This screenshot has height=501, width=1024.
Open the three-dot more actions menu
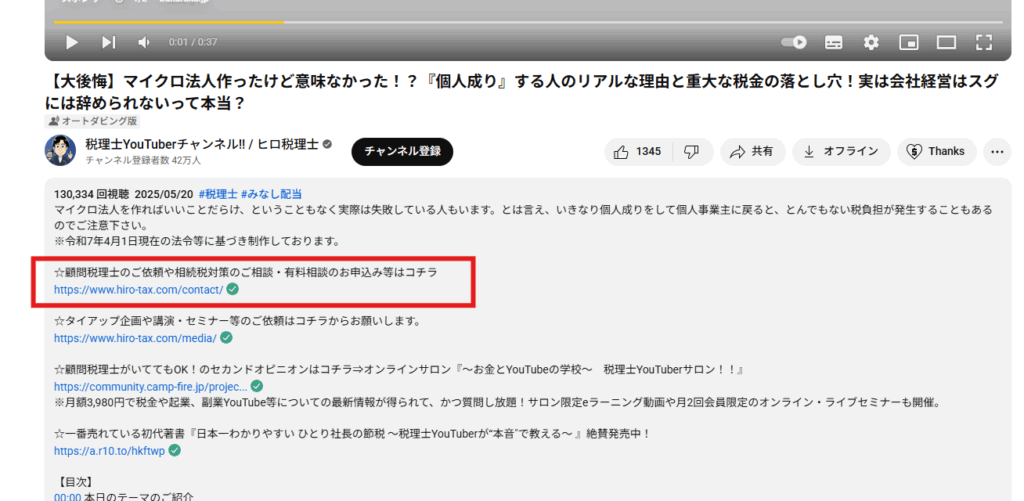pos(996,151)
